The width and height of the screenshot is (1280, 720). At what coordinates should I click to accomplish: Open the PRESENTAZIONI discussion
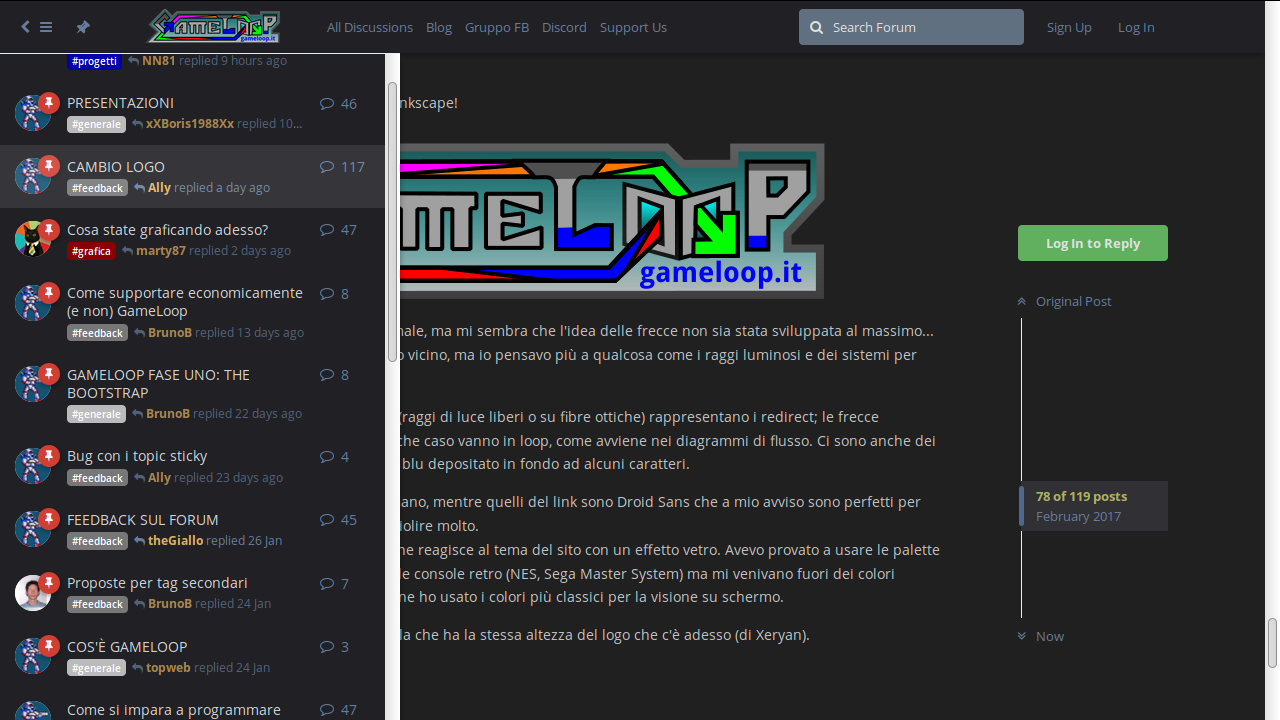[x=120, y=103]
